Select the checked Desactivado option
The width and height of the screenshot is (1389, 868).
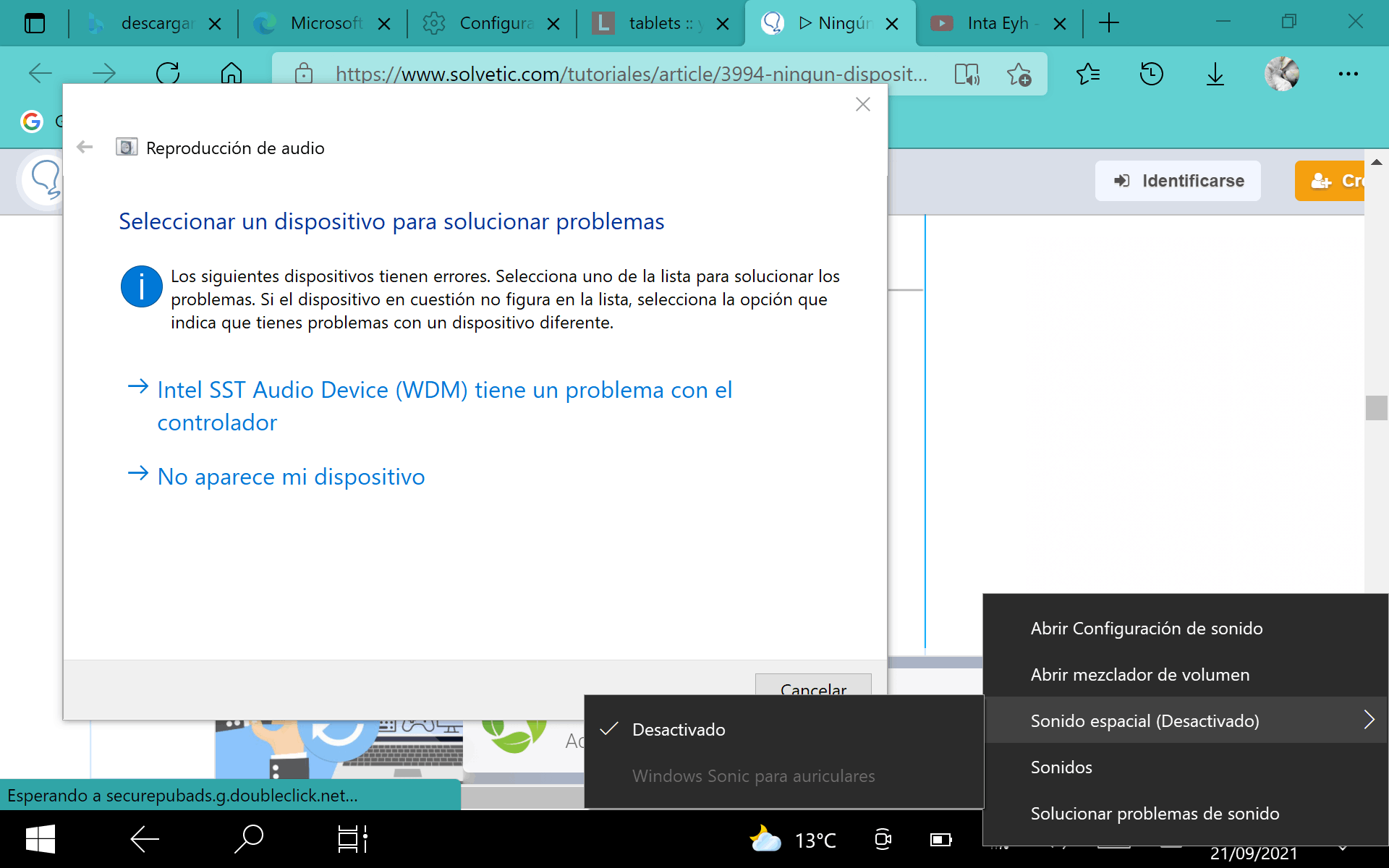point(678,730)
